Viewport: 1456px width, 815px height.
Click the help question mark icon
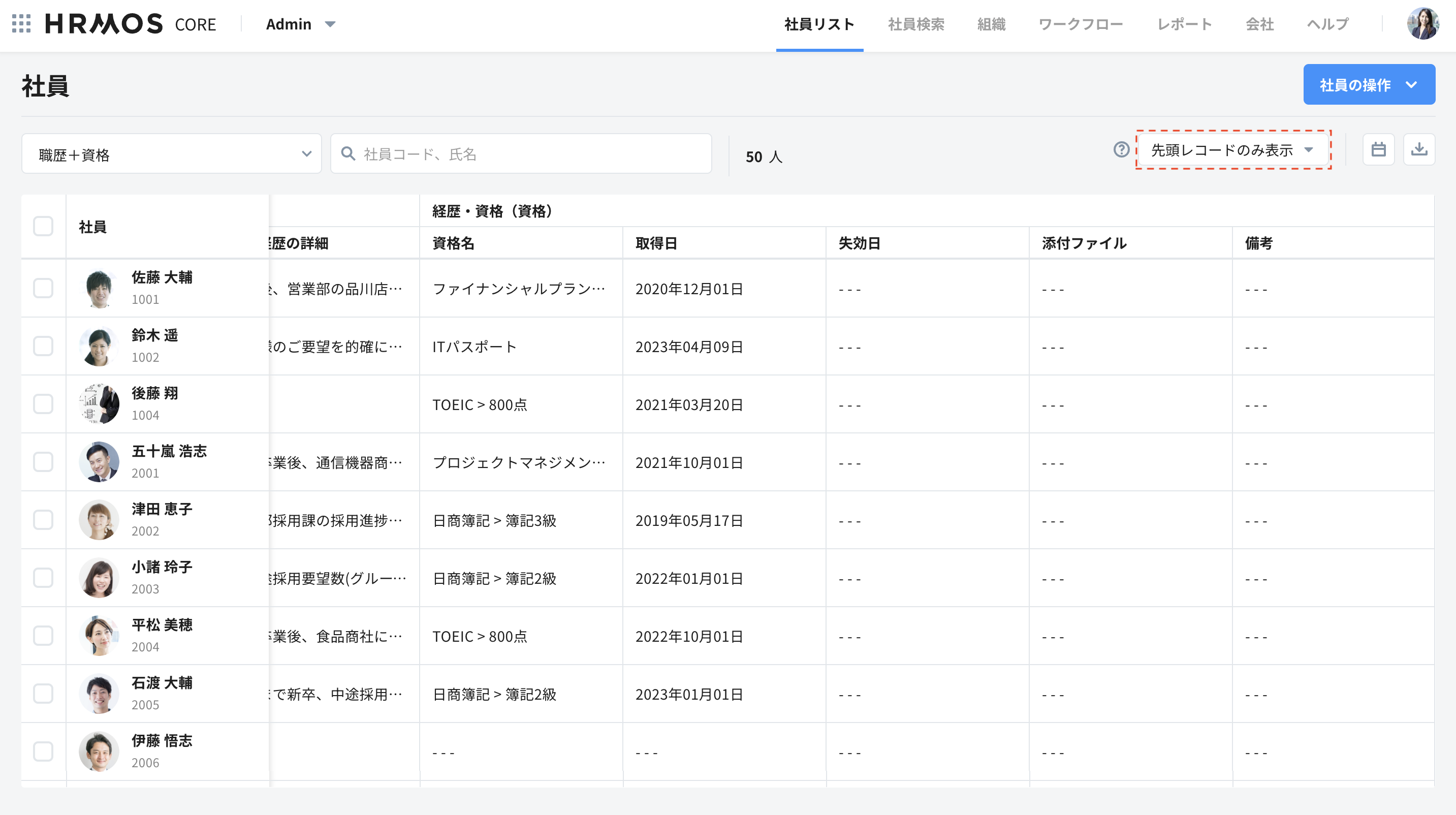(1121, 149)
